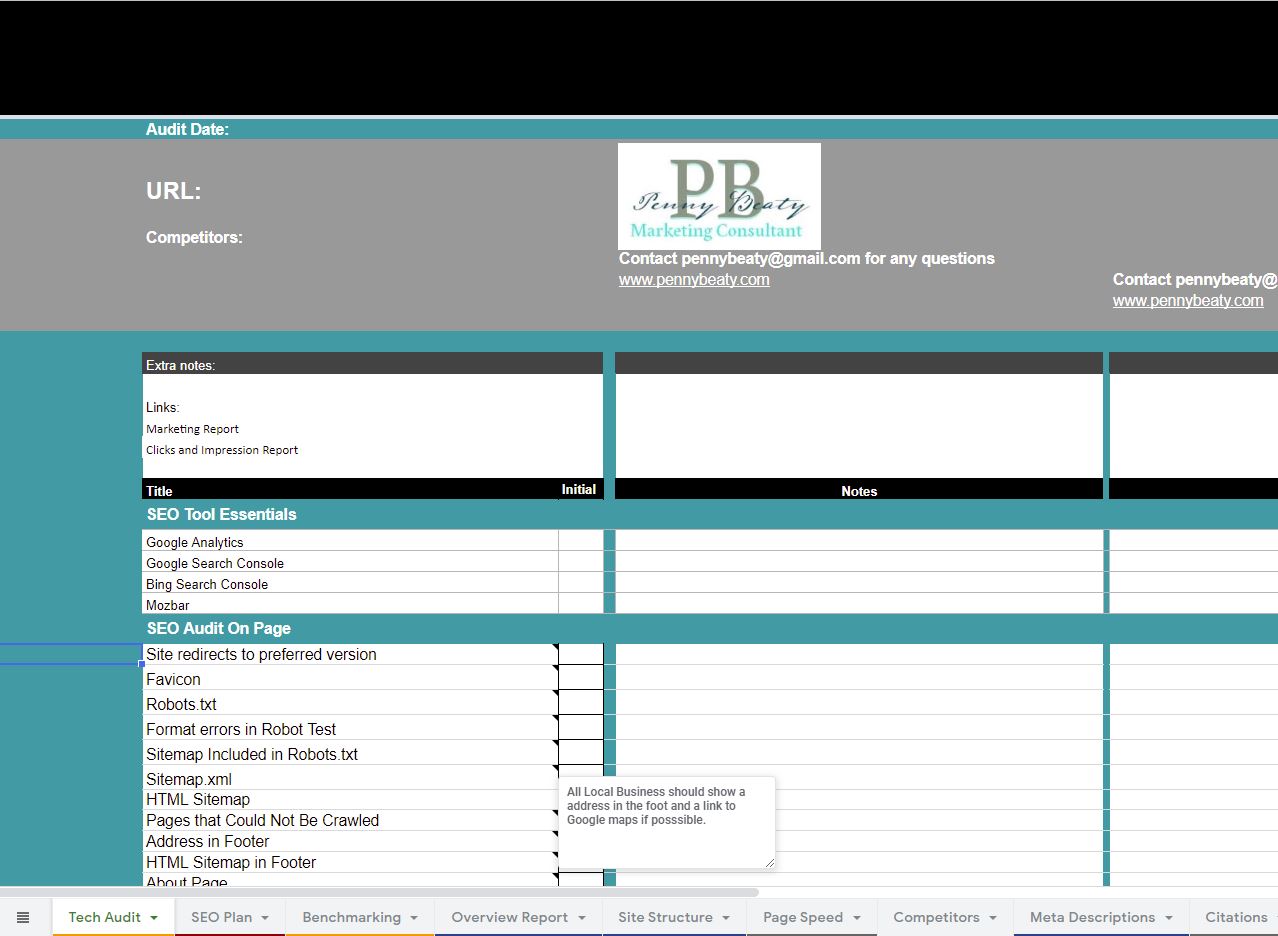Select Sitemap Included in Robots.txt cell
Viewport: 1278px width, 936px height.
pyautogui.click(x=350, y=754)
